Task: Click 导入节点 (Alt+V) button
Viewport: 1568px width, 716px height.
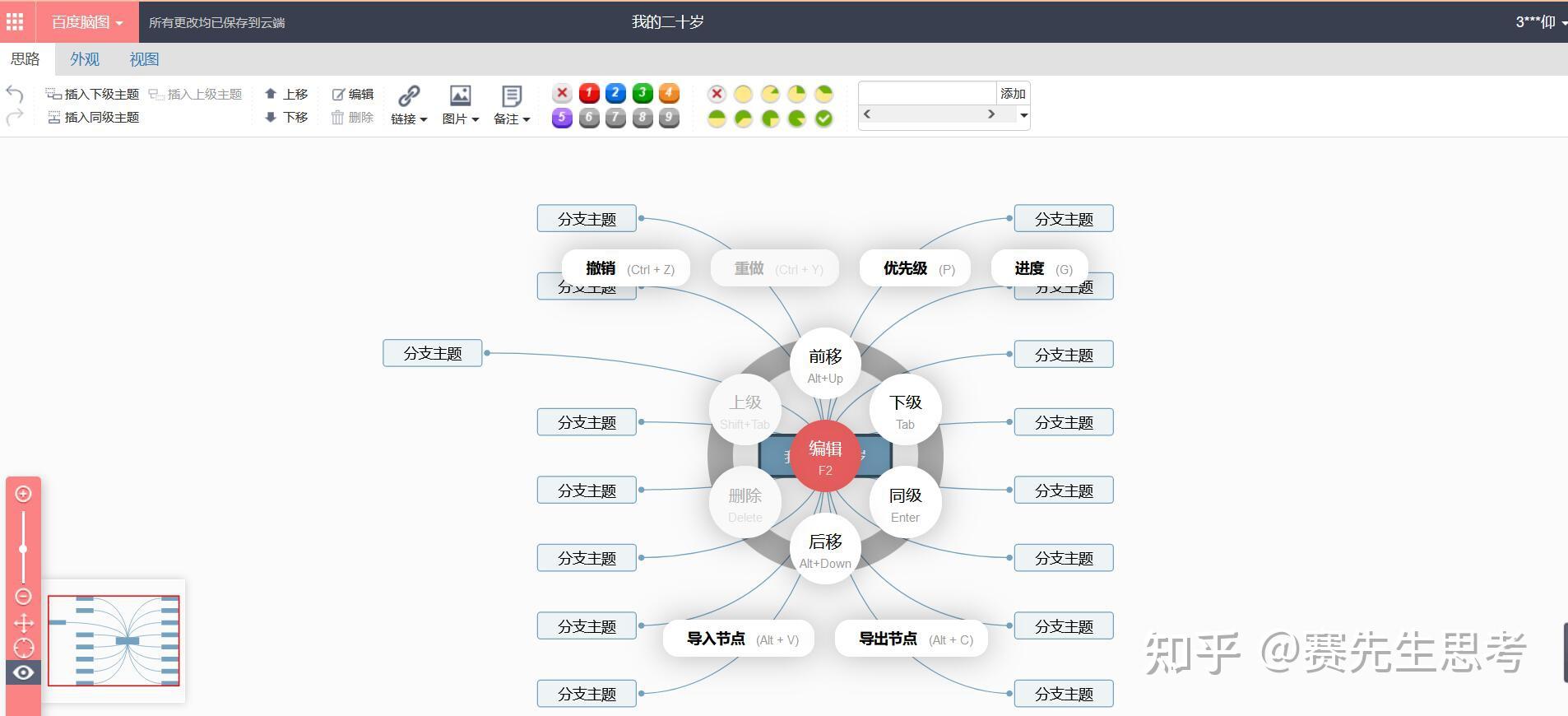Action: point(739,639)
